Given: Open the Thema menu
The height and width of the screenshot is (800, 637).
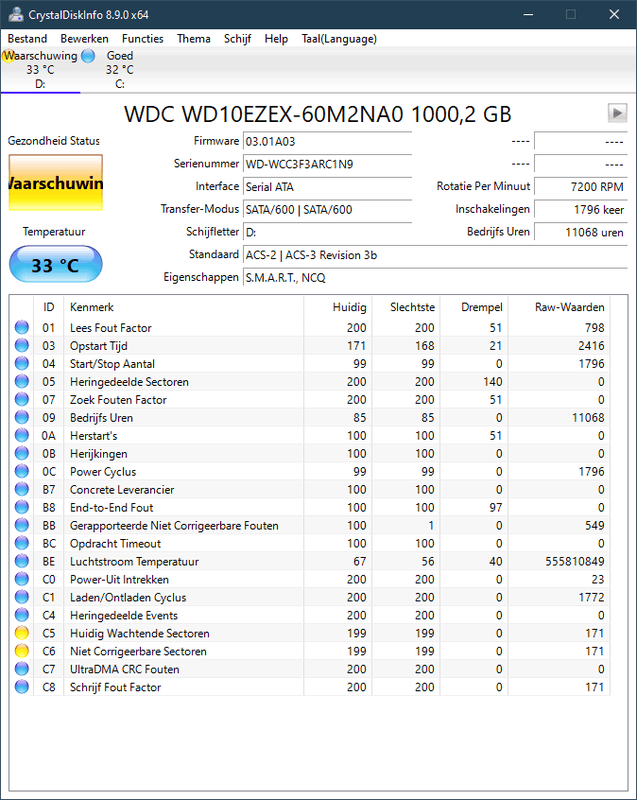Looking at the screenshot, I should (x=193, y=39).
